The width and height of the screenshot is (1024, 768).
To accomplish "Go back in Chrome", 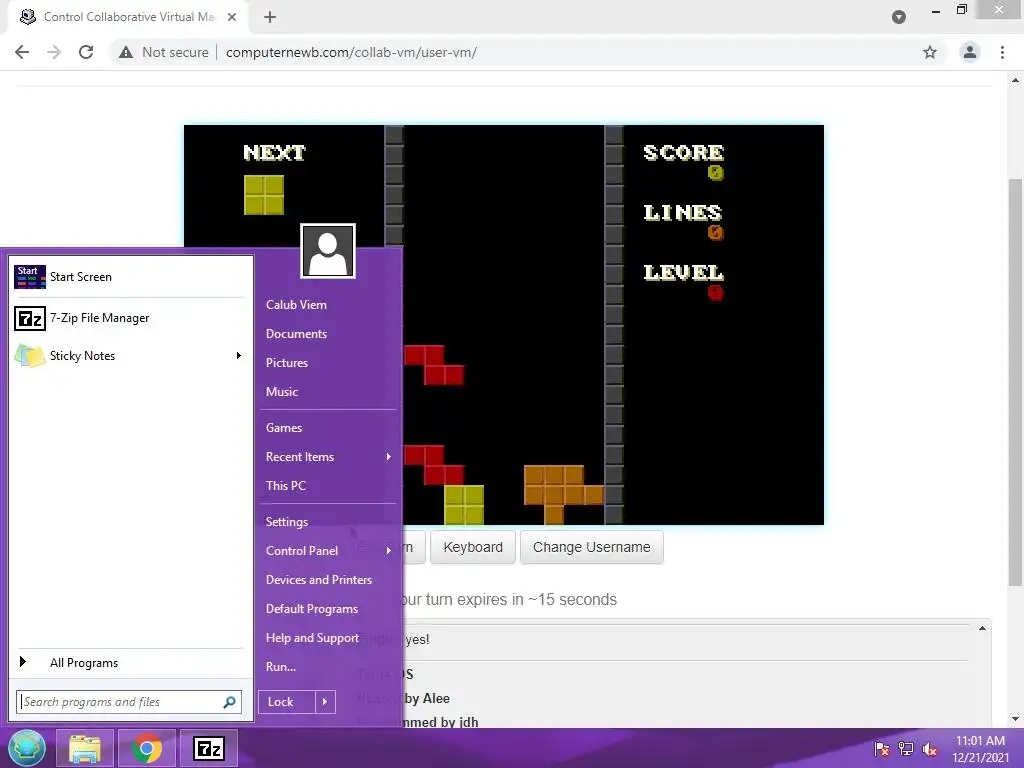I will click(x=22, y=52).
